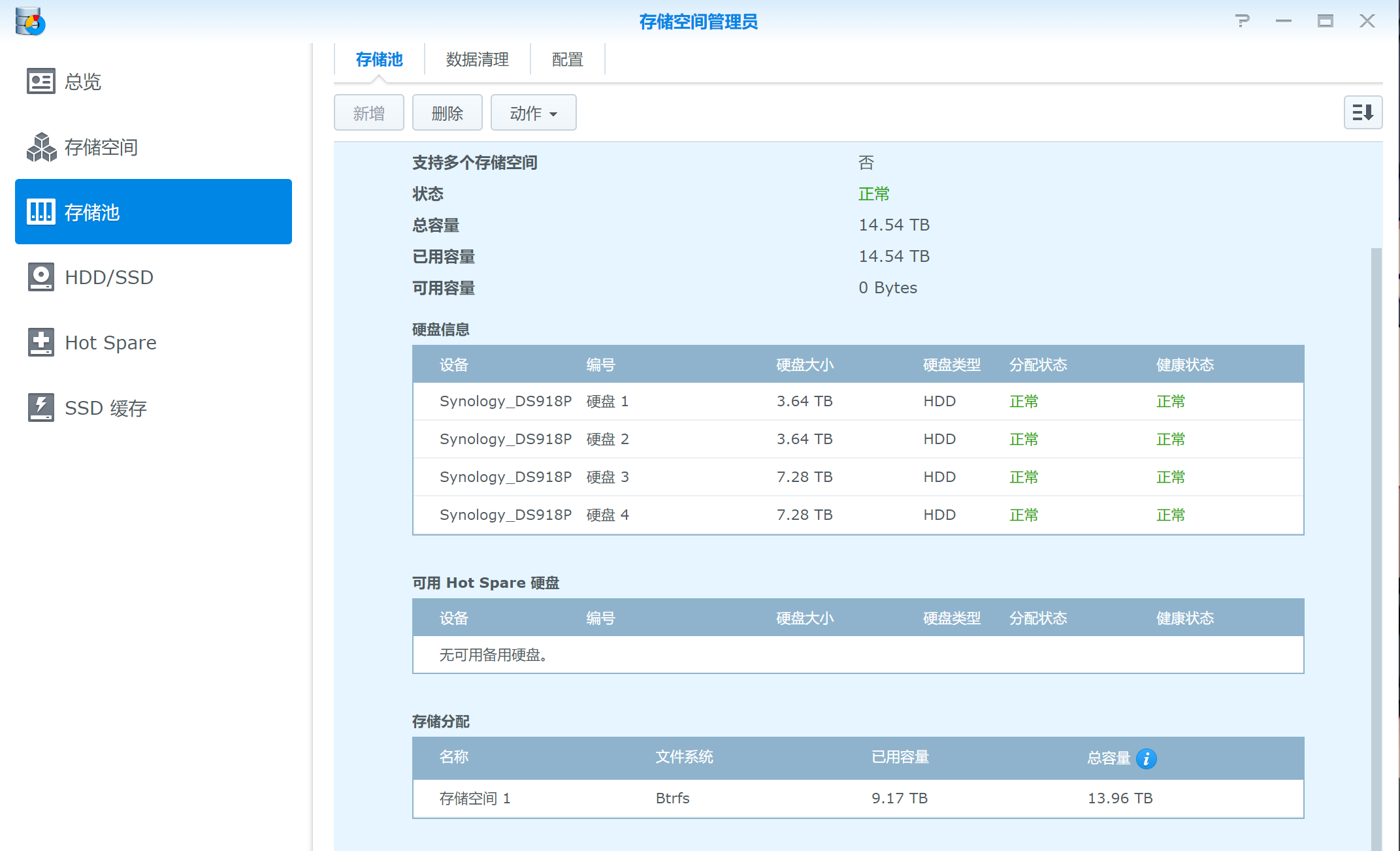The height and width of the screenshot is (851, 1400).
Task: Close the Storage Manager window
Action: (1367, 21)
